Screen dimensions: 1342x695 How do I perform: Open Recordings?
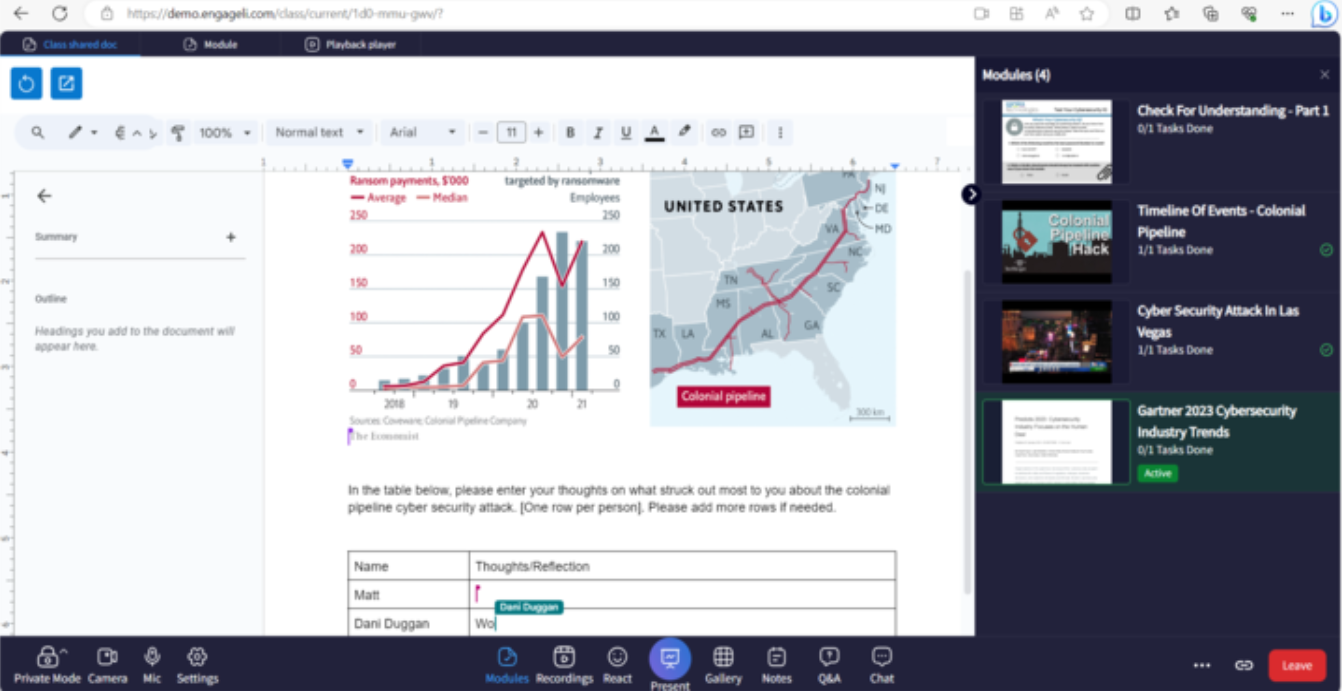(564, 664)
